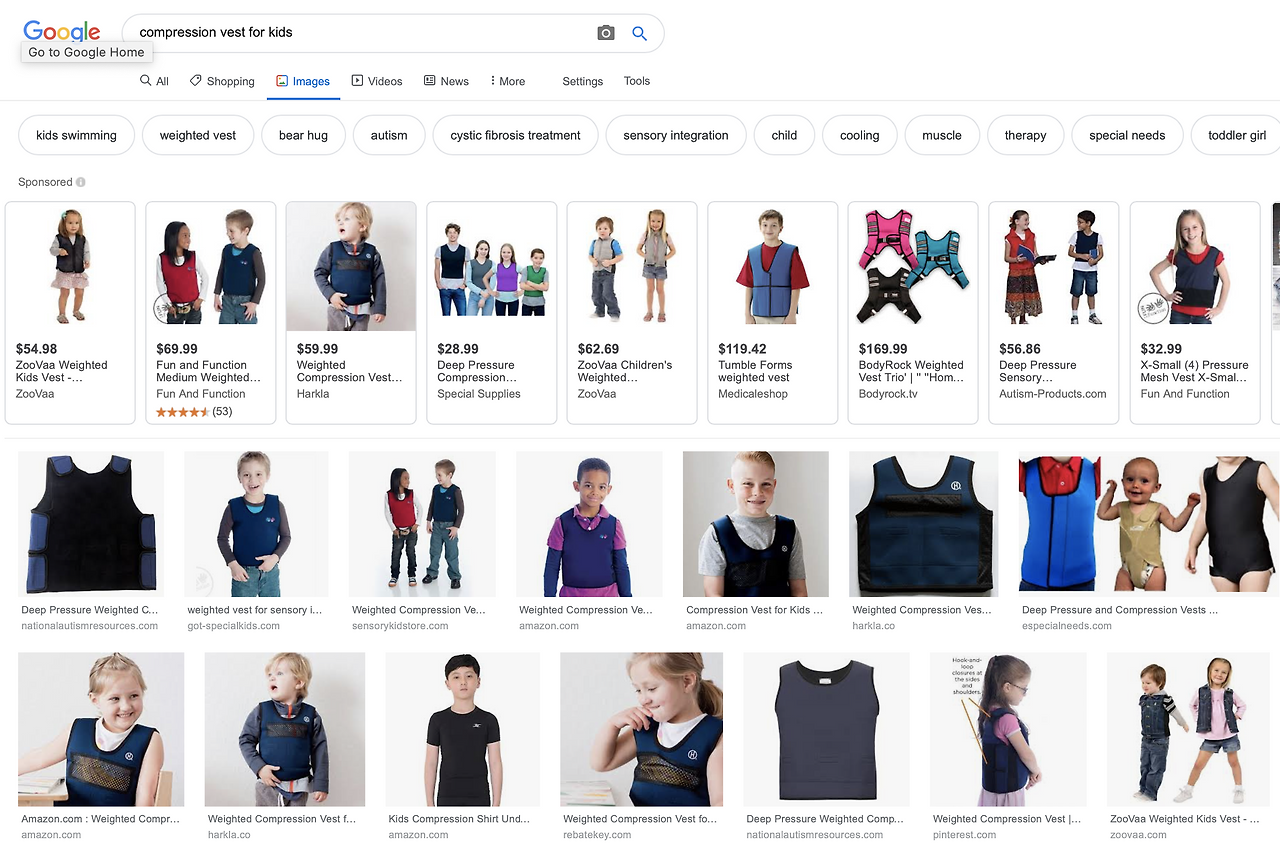
Task: Switch to the All results tab
Action: 154,81
